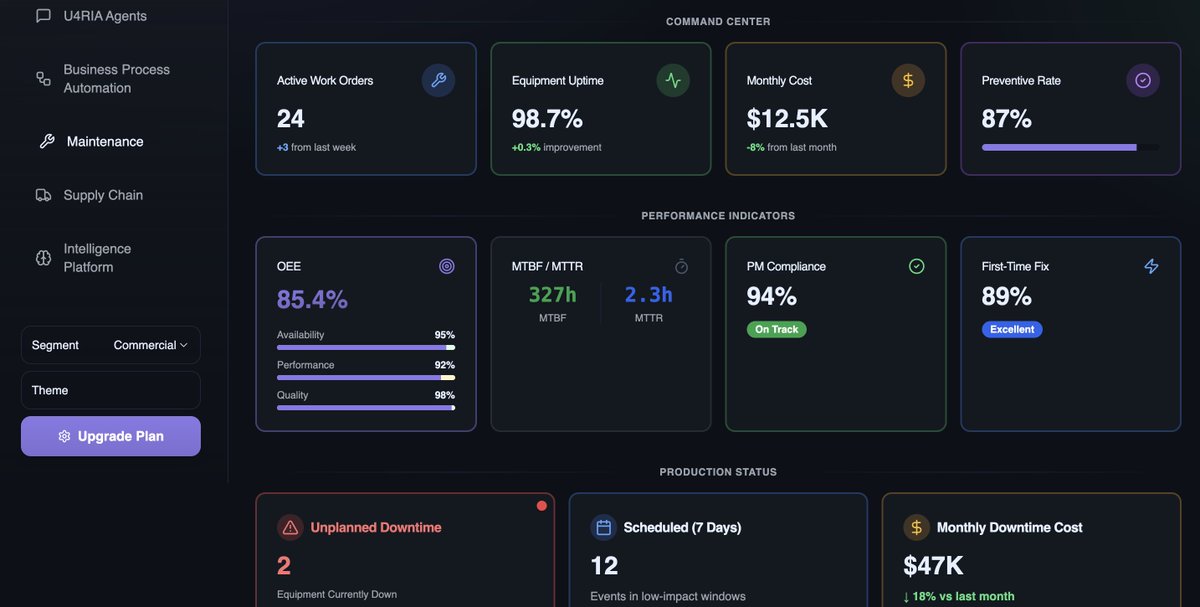Click the 87% preventive rate value
Image resolution: width=1200 pixels, height=607 pixels.
coord(1007,119)
